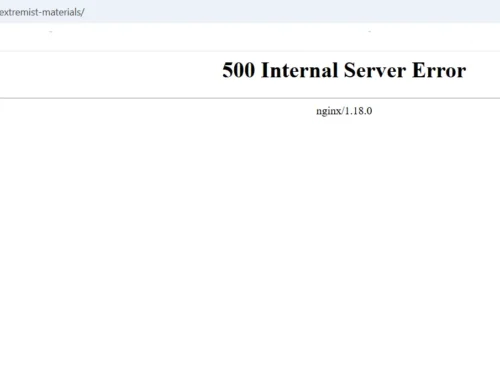
Task: Focus the address bar's empty area right of URL
Action: pos(292,12)
